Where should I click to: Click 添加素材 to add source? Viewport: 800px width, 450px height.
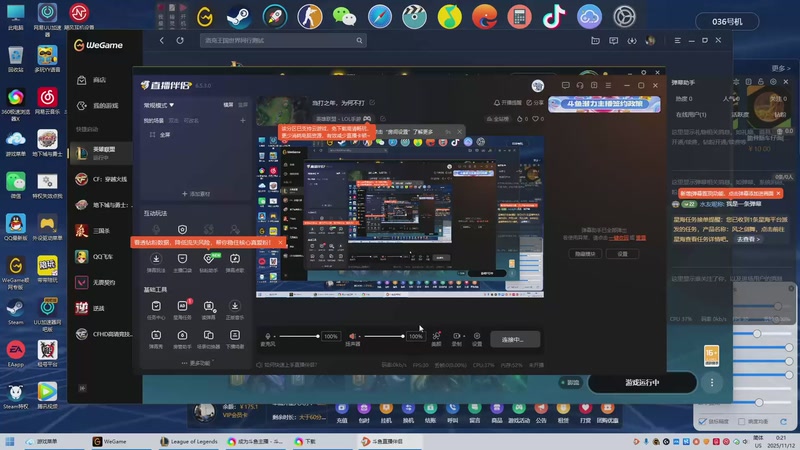(x=196, y=194)
